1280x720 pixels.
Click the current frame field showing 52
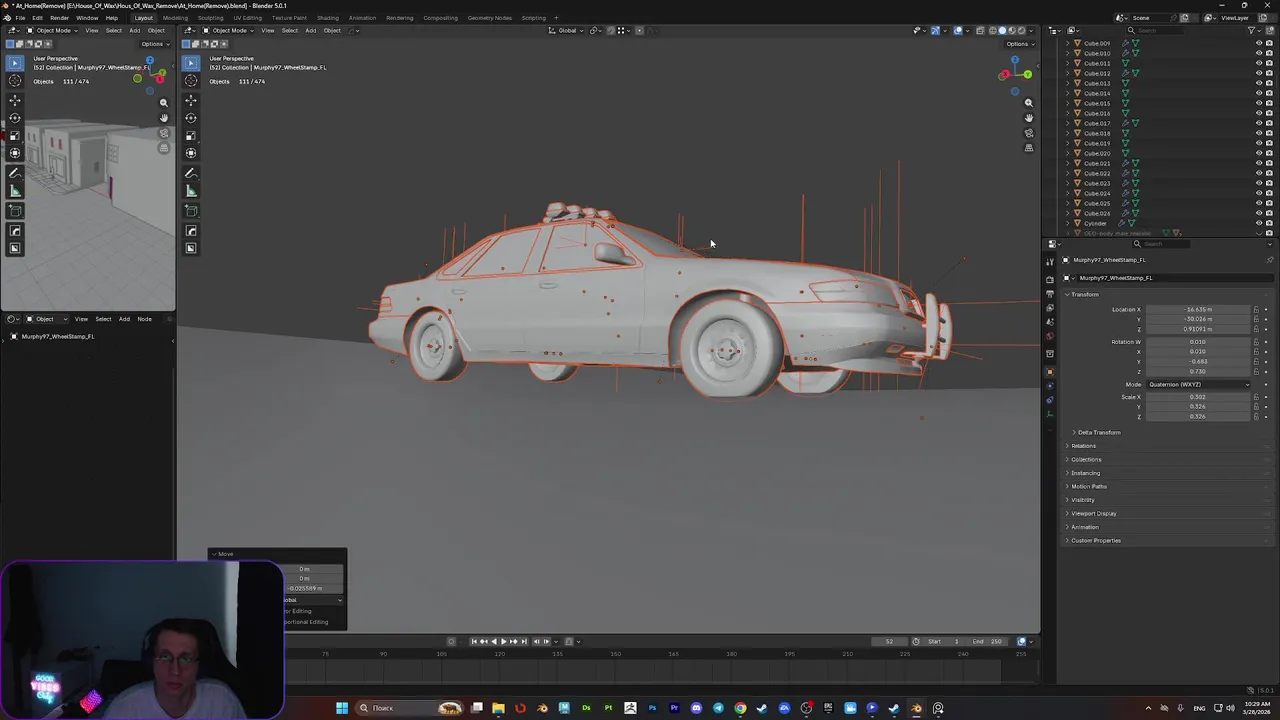[x=889, y=641]
